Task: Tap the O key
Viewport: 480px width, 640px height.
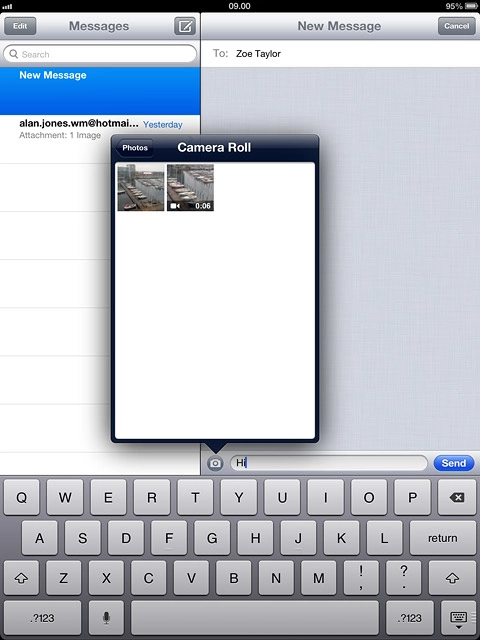Action: tap(369, 497)
